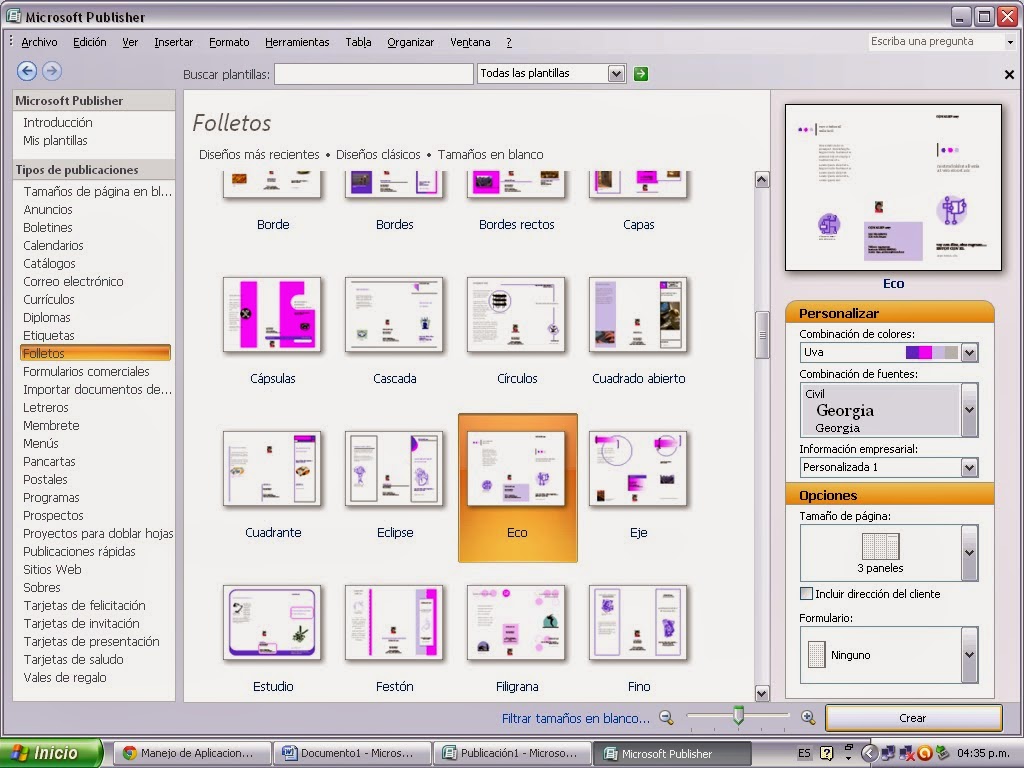Close the template pane with the X icon
1024x768 pixels.
[x=1009, y=74]
